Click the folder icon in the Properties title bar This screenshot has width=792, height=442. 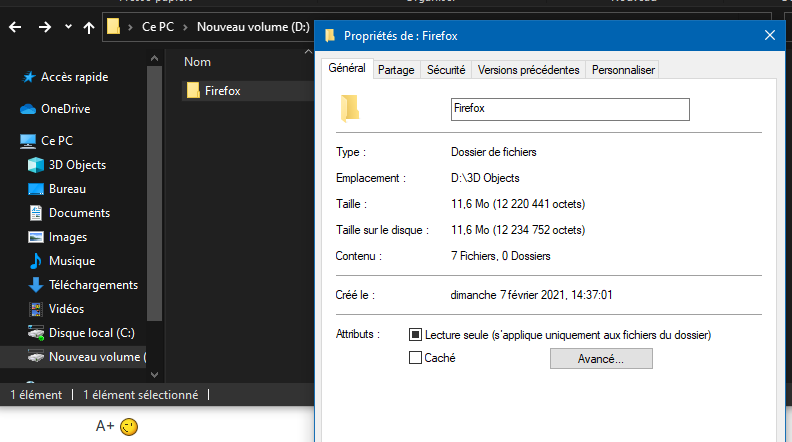(330, 35)
